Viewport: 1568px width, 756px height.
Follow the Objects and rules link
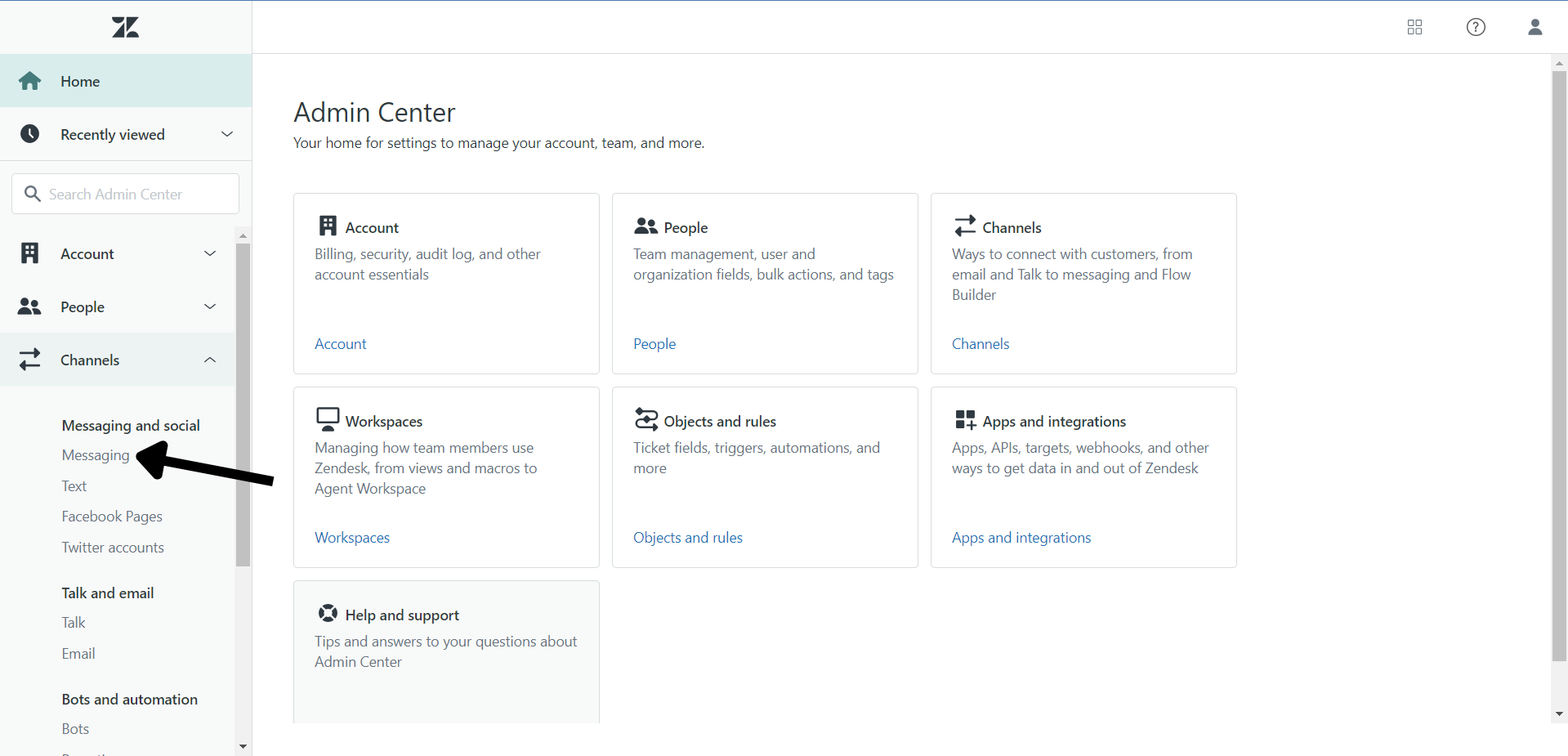[x=688, y=538]
